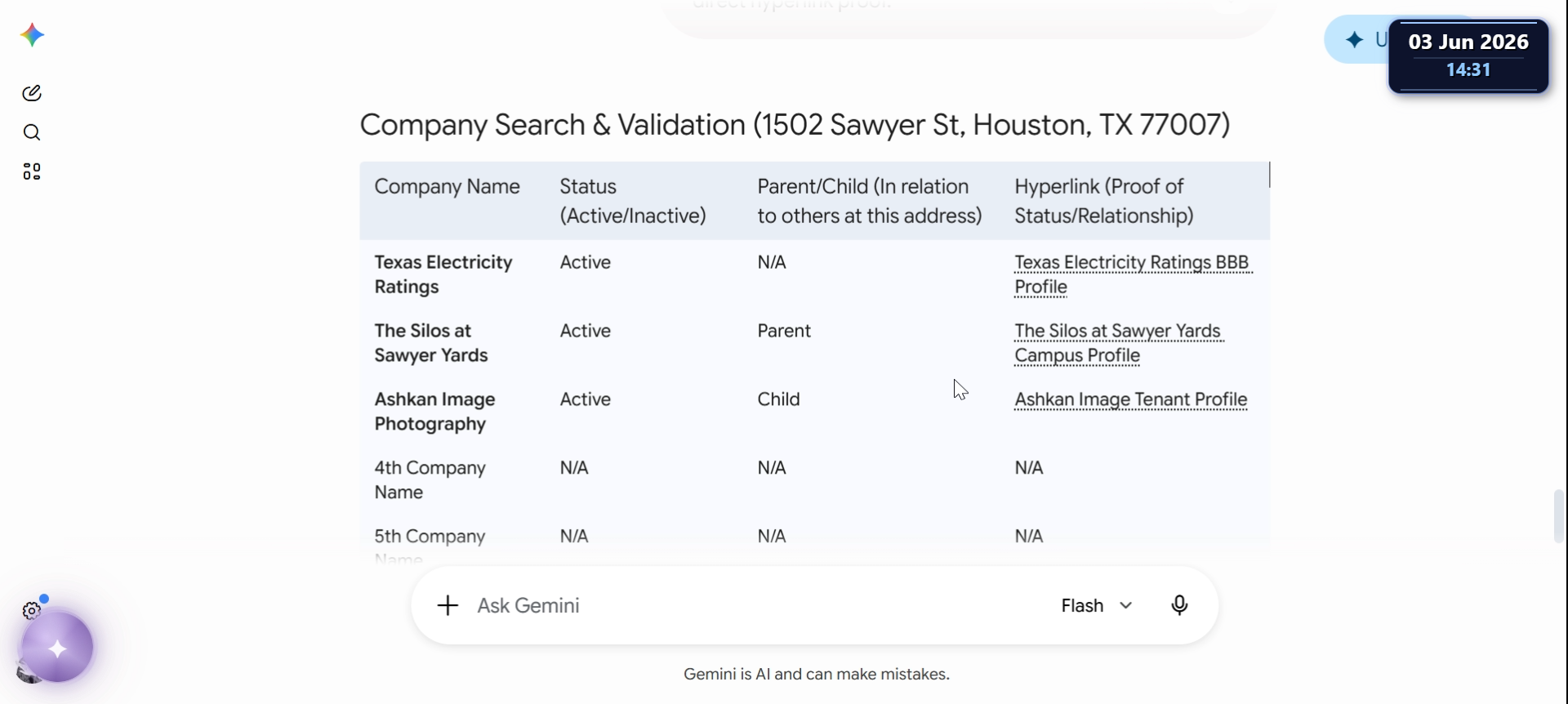This screenshot has width=1568, height=704.
Task: Click the date and time clock widget
Action: pos(1468,56)
